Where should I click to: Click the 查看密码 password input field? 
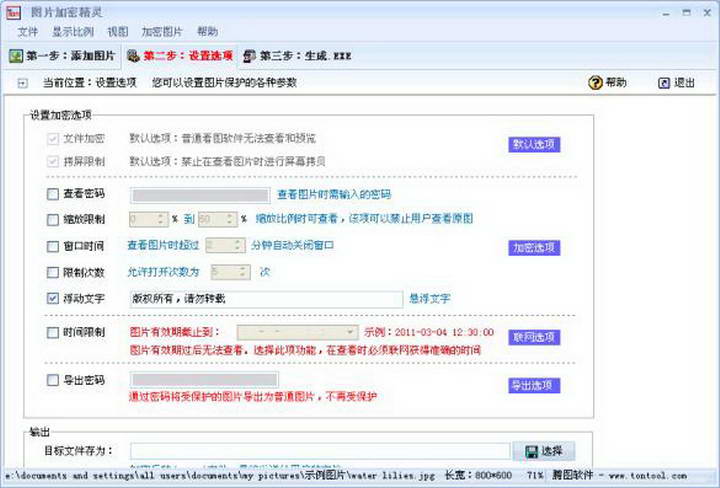[200, 195]
